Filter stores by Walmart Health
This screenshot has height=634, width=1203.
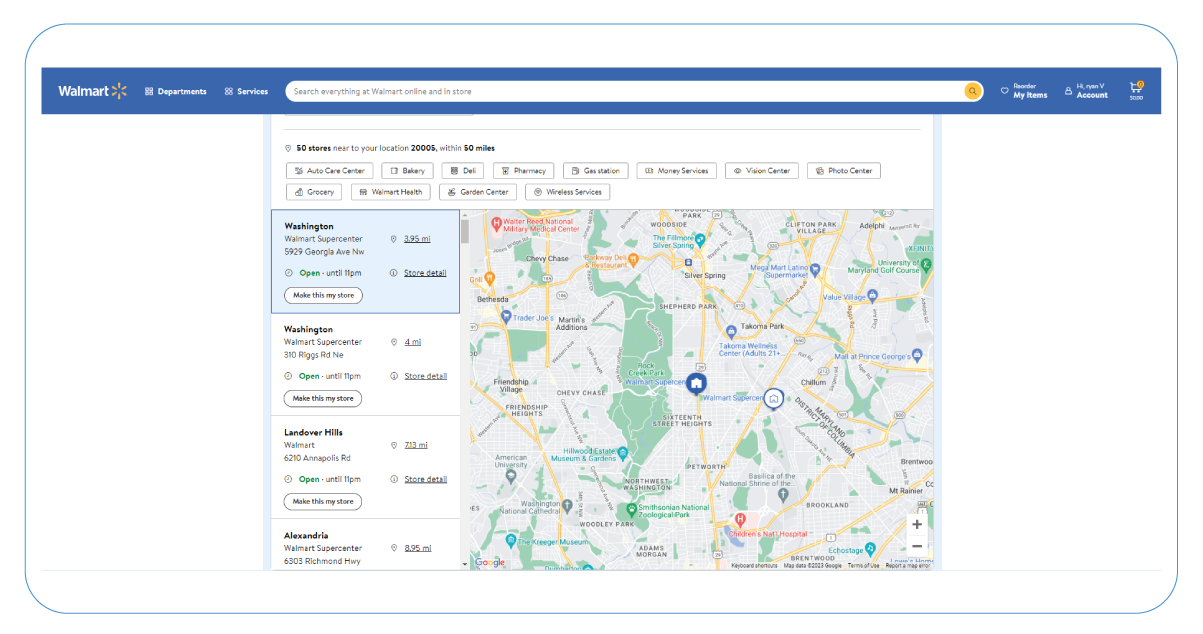tap(390, 192)
